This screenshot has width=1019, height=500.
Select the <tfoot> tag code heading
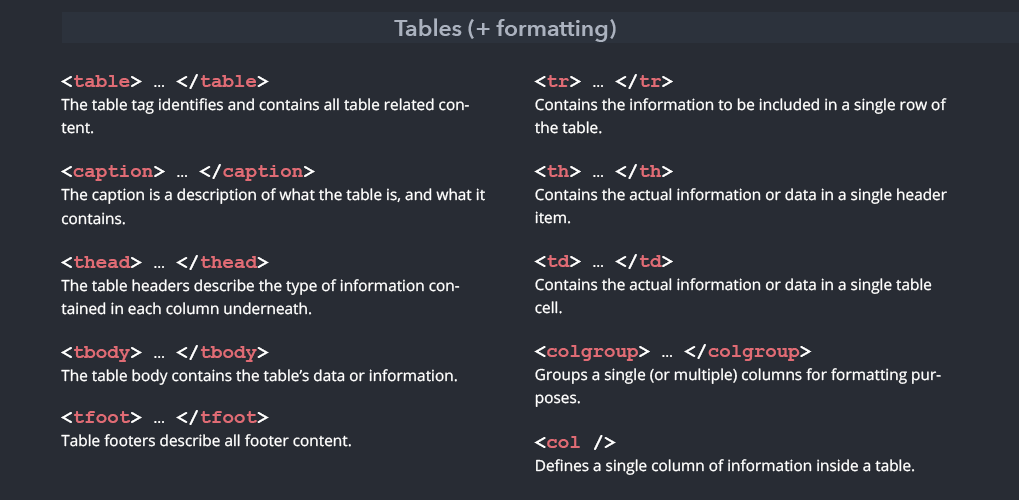[164, 417]
